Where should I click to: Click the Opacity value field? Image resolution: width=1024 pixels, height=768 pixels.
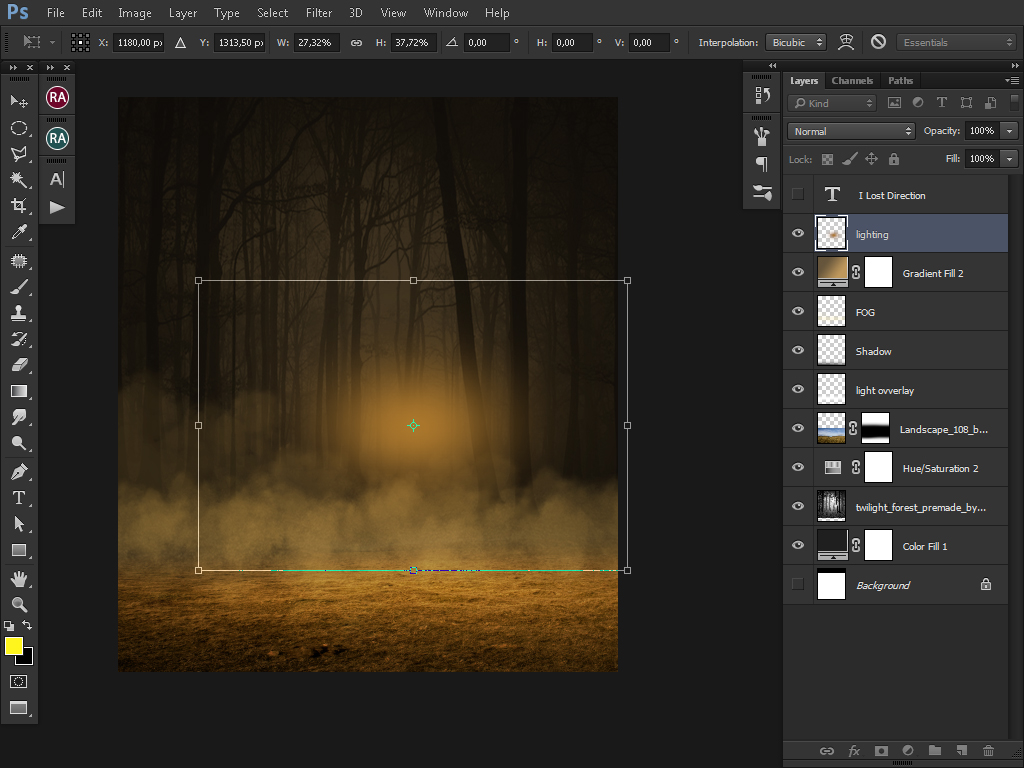[x=981, y=131]
